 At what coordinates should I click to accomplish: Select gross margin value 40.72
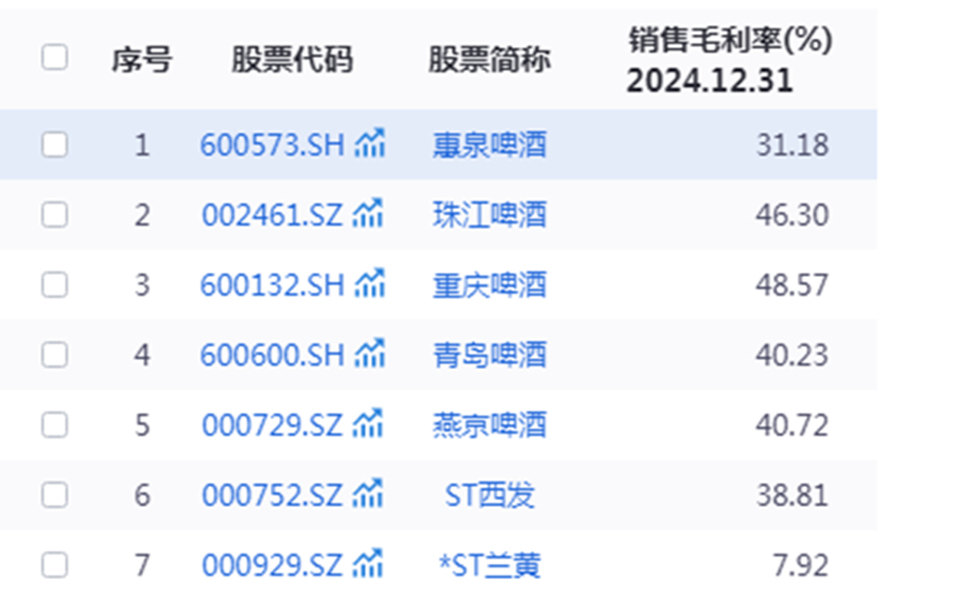point(792,425)
